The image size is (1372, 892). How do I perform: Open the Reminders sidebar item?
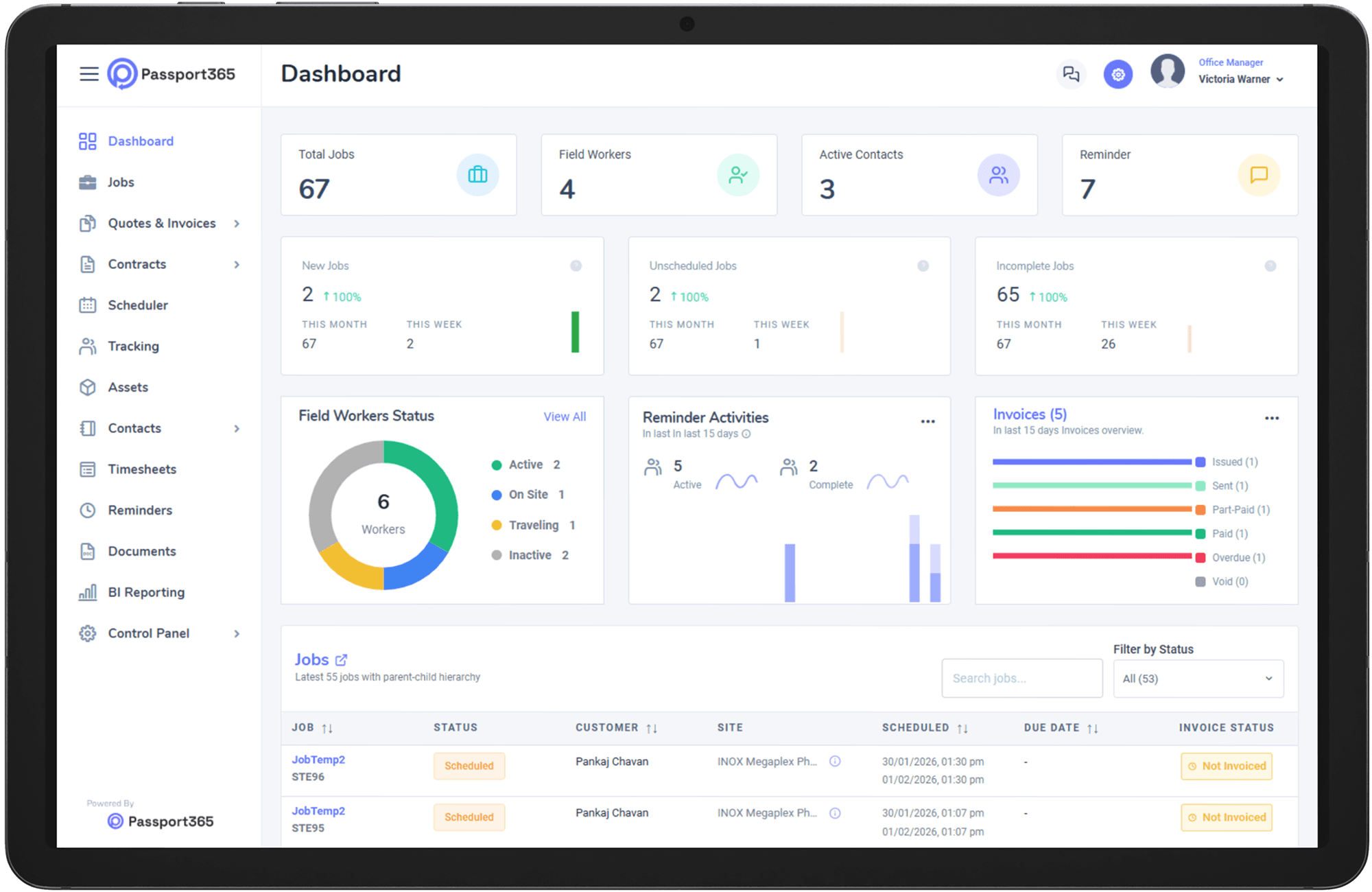pos(139,510)
